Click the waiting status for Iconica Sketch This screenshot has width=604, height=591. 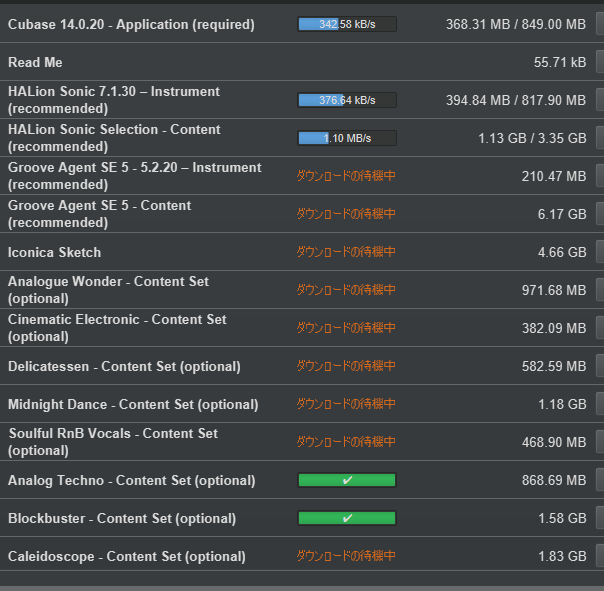(x=346, y=252)
